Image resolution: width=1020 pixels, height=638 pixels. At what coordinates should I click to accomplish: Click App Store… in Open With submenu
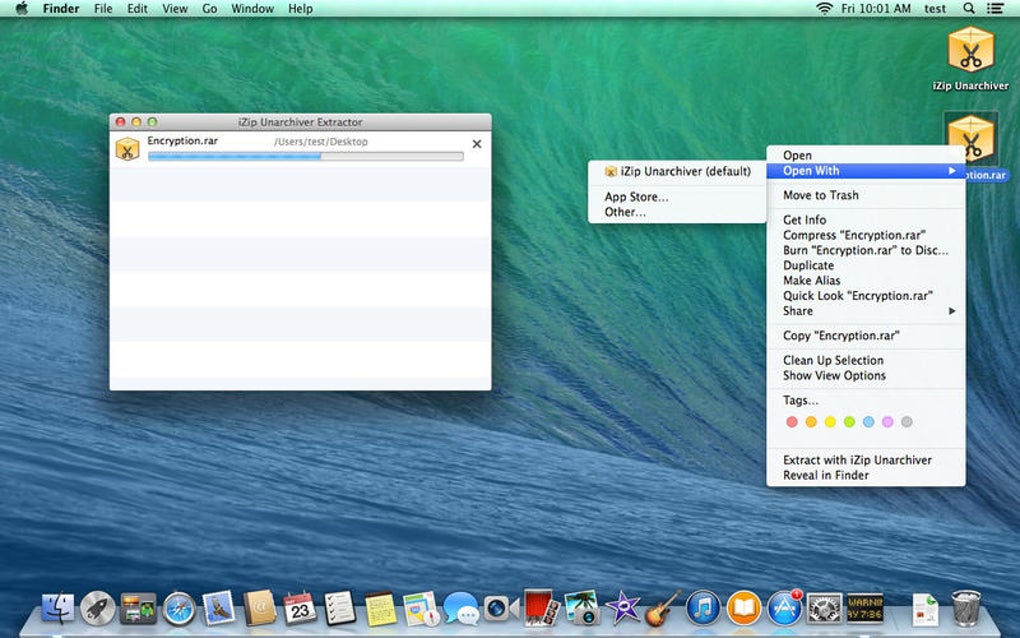click(x=636, y=197)
